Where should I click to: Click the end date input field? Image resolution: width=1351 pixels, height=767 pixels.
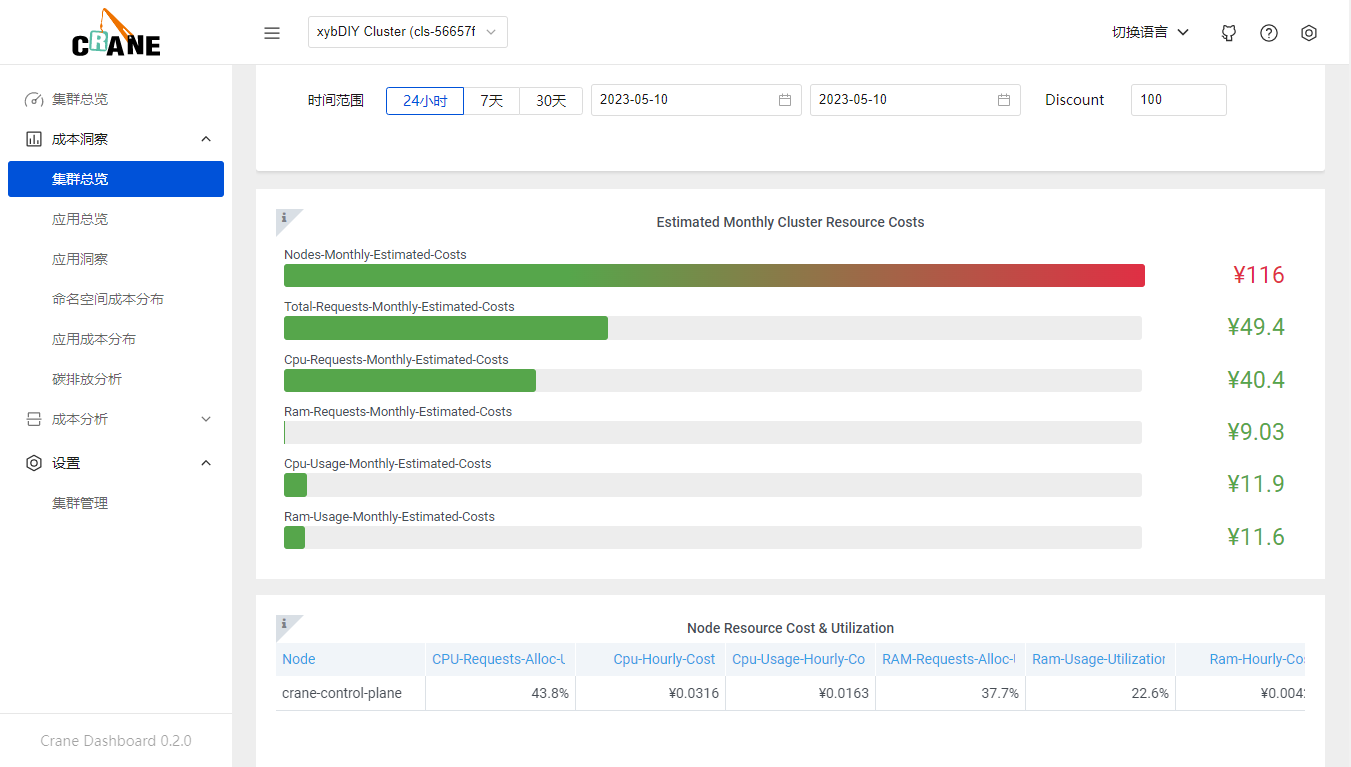coord(915,100)
